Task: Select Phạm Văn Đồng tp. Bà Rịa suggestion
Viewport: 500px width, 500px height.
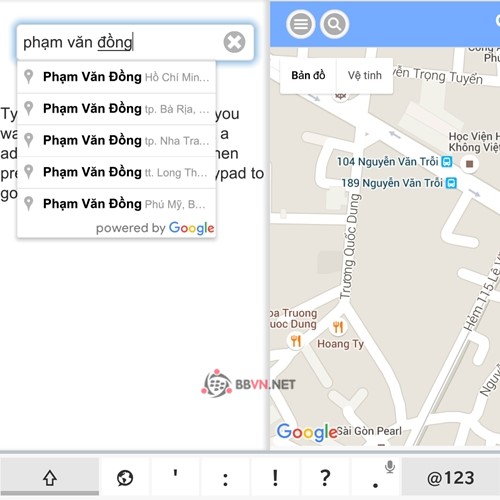Action: click(116, 109)
